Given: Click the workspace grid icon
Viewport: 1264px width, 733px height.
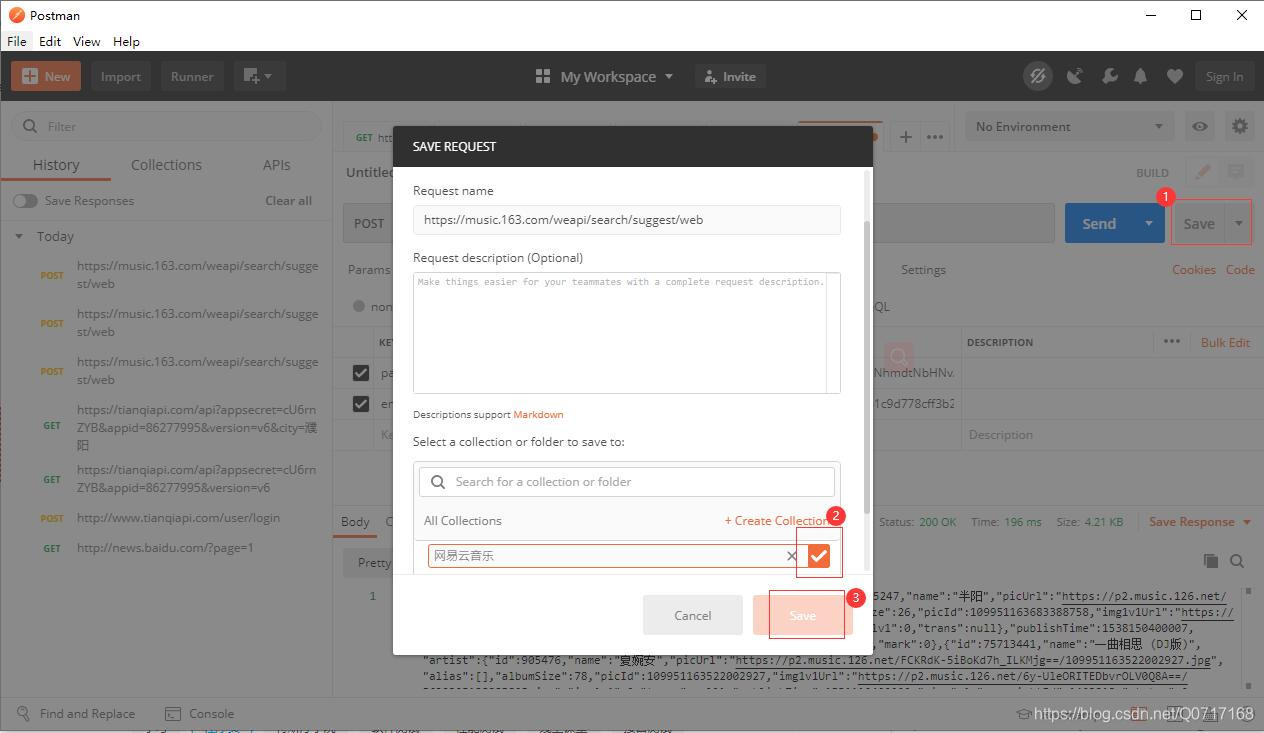Looking at the screenshot, I should pyautogui.click(x=543, y=76).
